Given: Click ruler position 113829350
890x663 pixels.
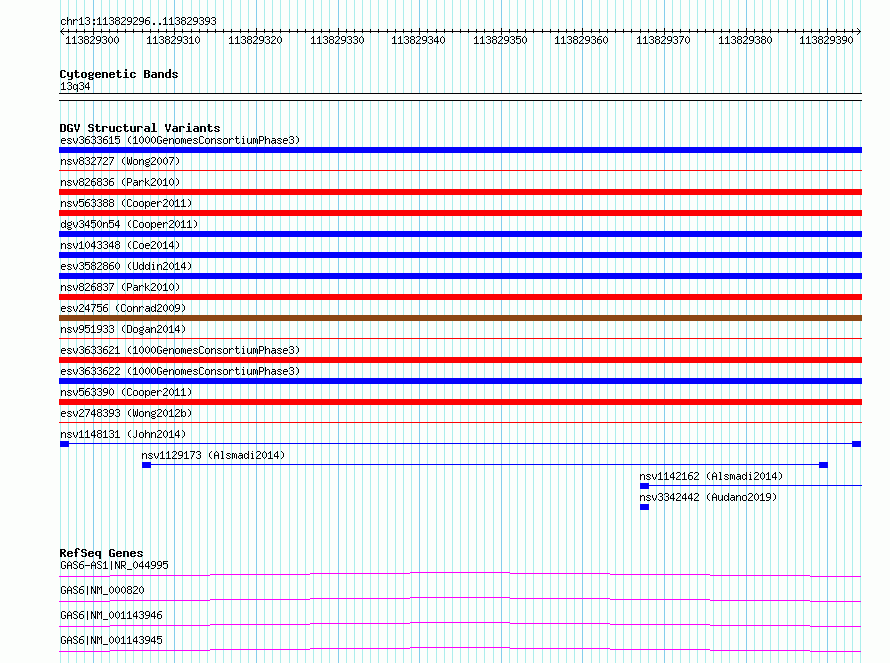Looking at the screenshot, I should tap(500, 40).
